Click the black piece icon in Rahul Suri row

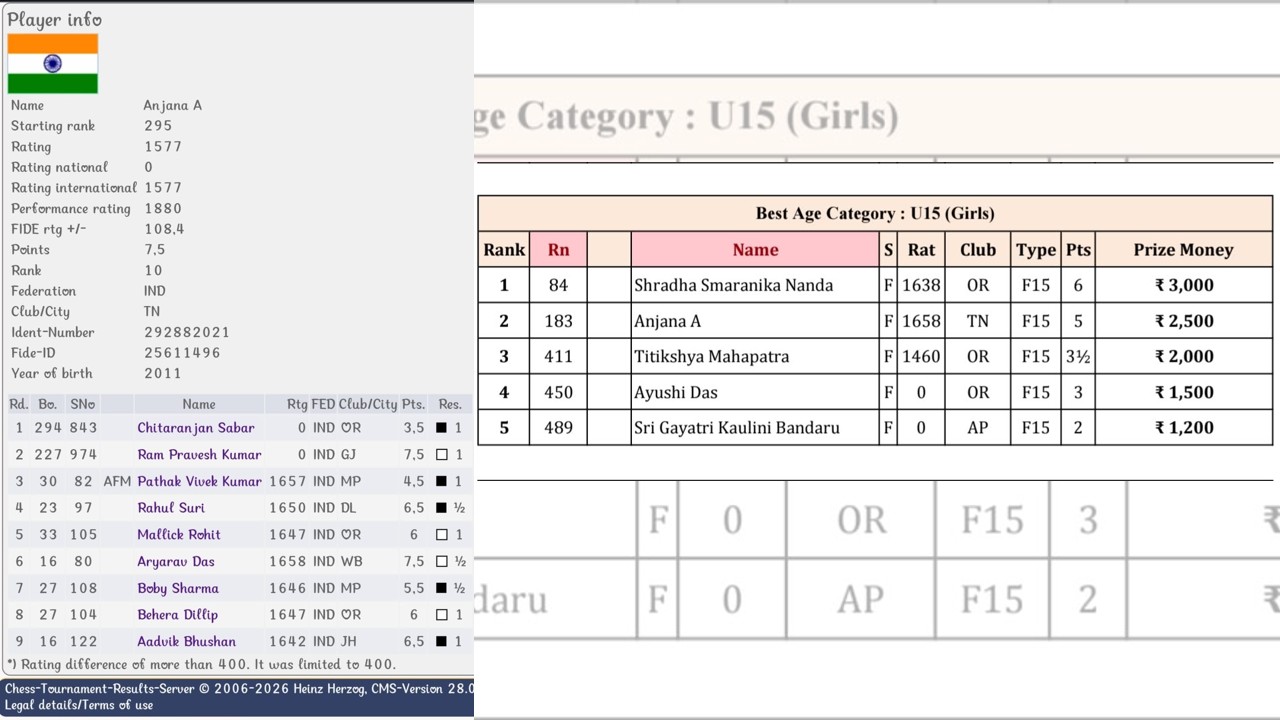click(441, 508)
